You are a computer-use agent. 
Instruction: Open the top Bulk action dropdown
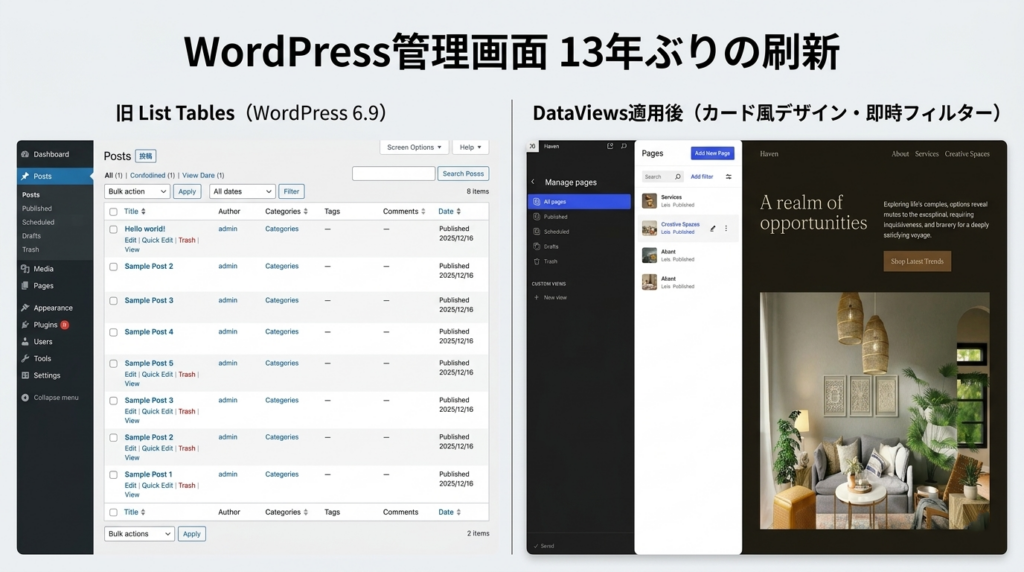click(x=137, y=191)
